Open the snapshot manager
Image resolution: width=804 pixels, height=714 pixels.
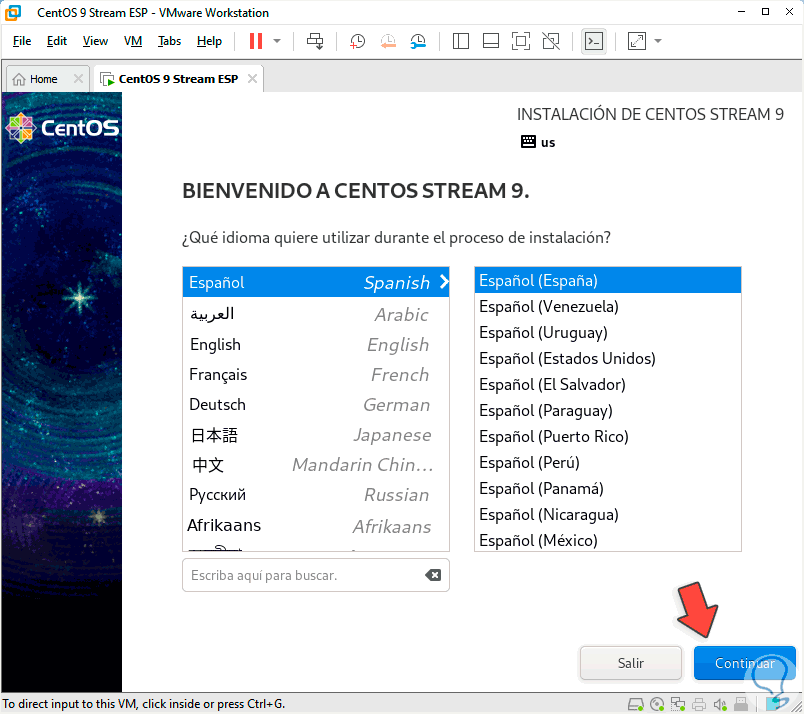pyautogui.click(x=418, y=41)
